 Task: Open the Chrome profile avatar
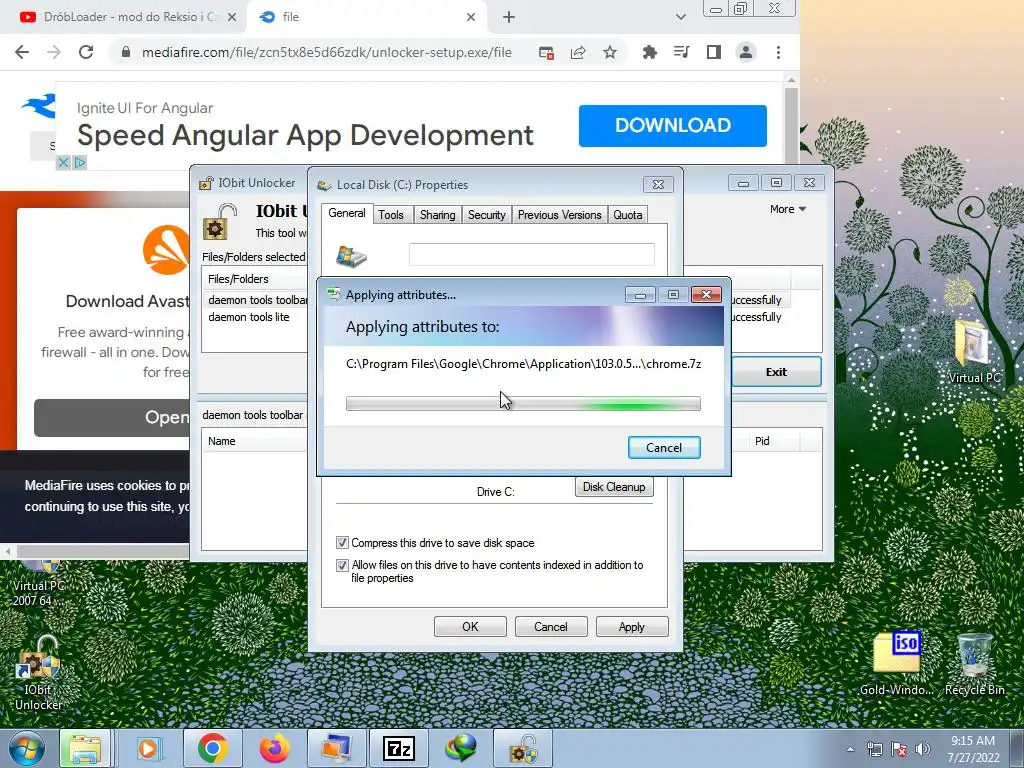[746, 52]
